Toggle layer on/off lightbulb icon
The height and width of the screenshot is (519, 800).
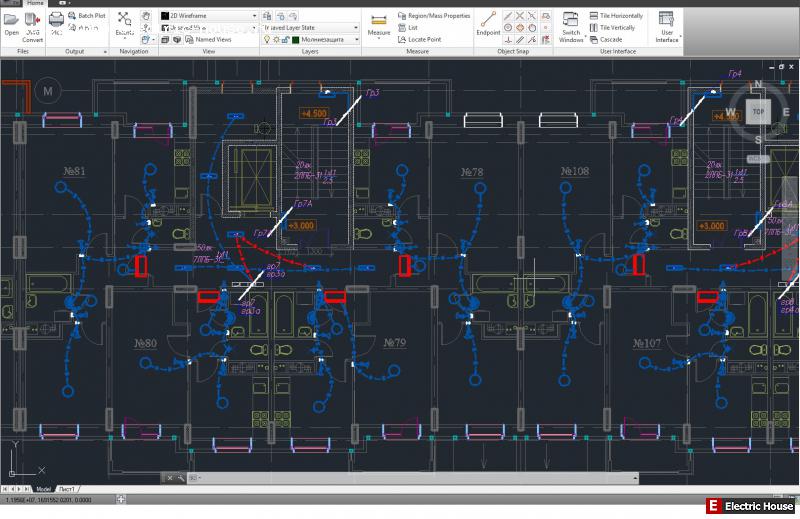tap(266, 40)
